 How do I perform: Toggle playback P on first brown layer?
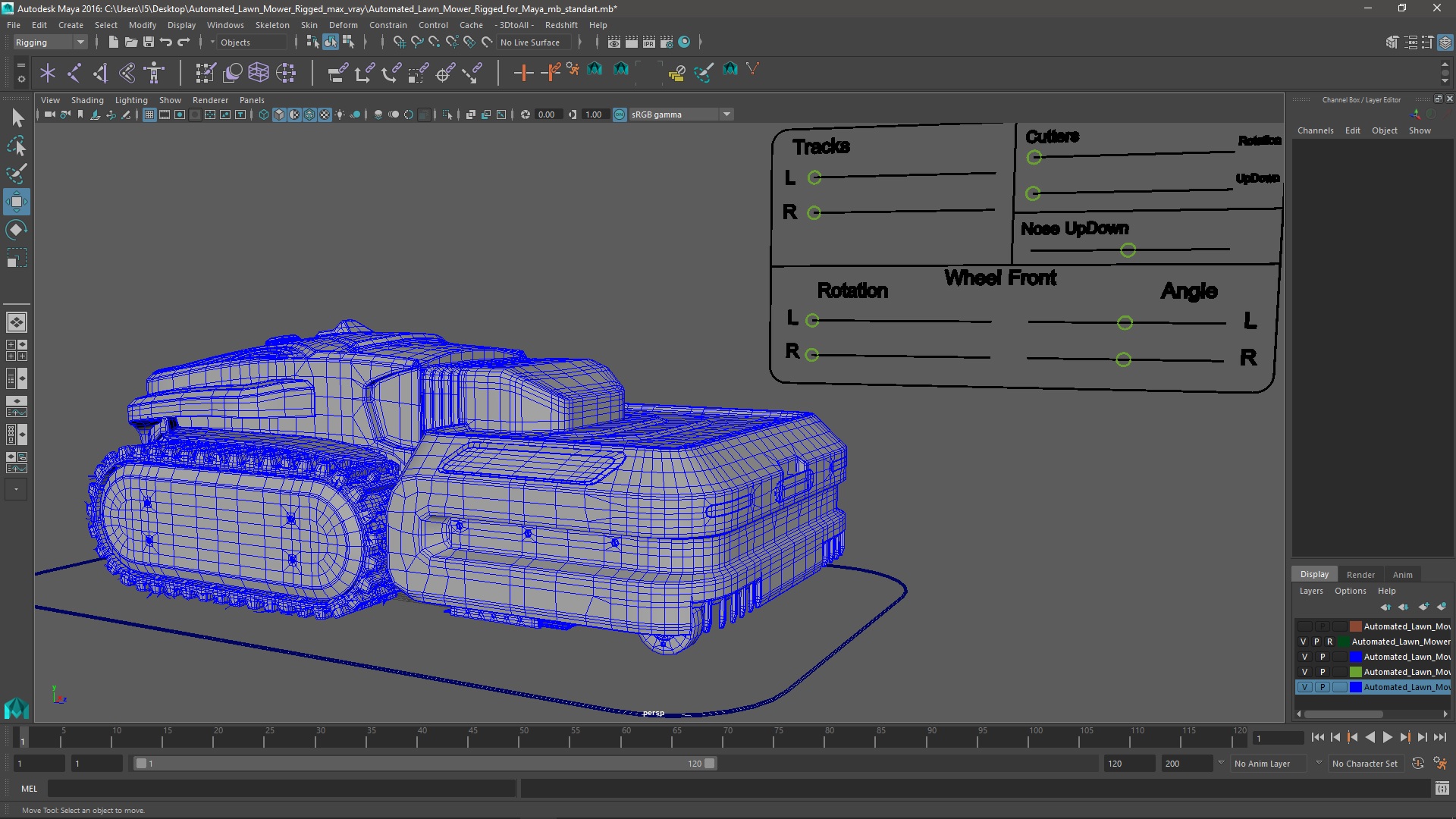(x=1323, y=626)
